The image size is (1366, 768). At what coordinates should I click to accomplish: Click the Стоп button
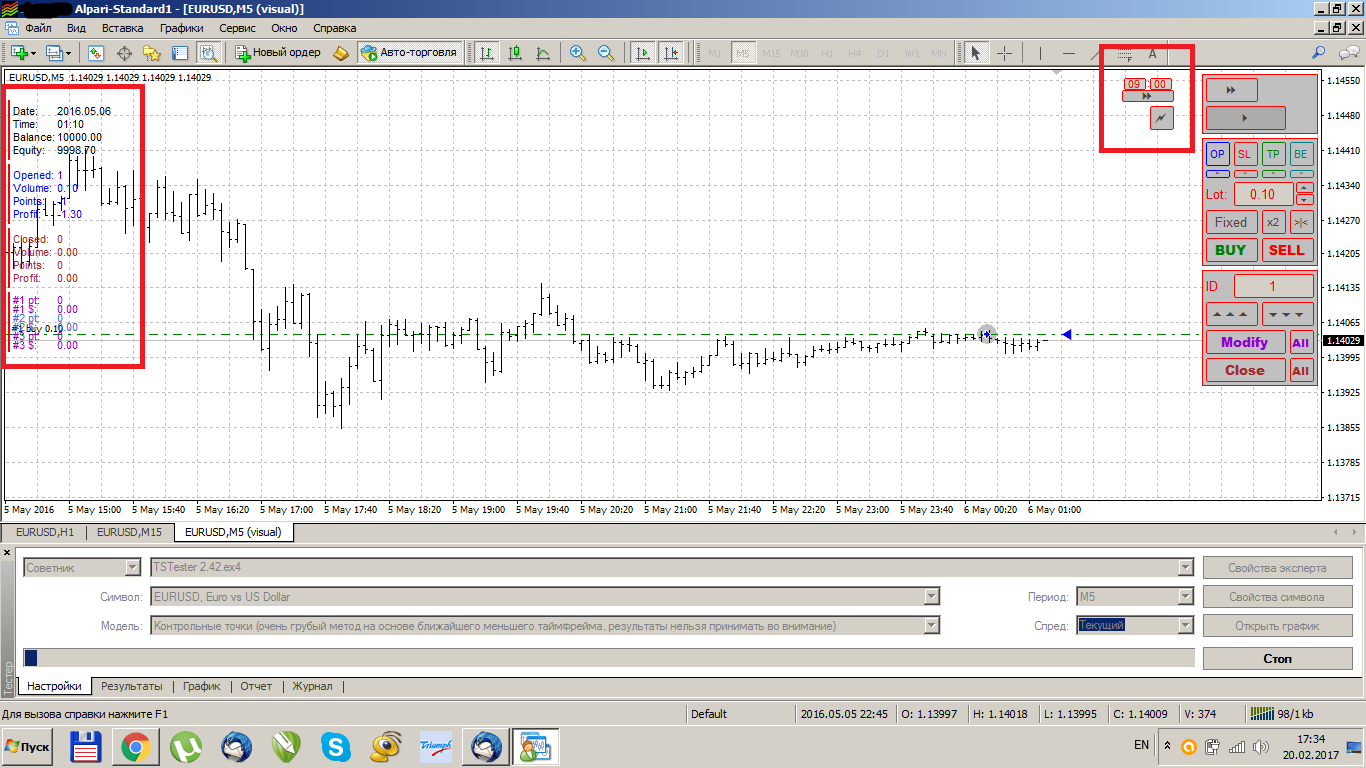pos(1277,658)
